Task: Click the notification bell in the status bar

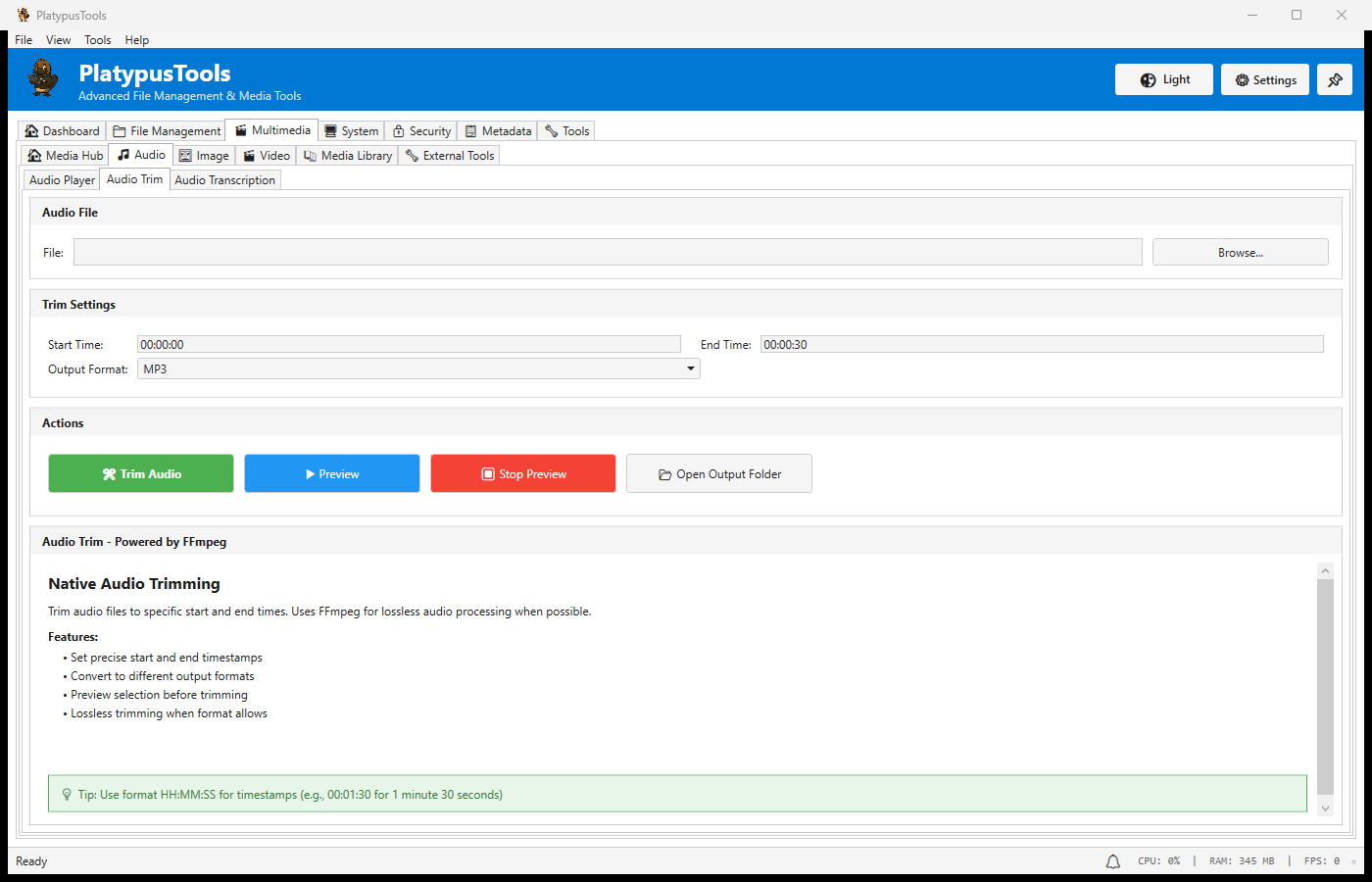Action: [x=1113, y=861]
